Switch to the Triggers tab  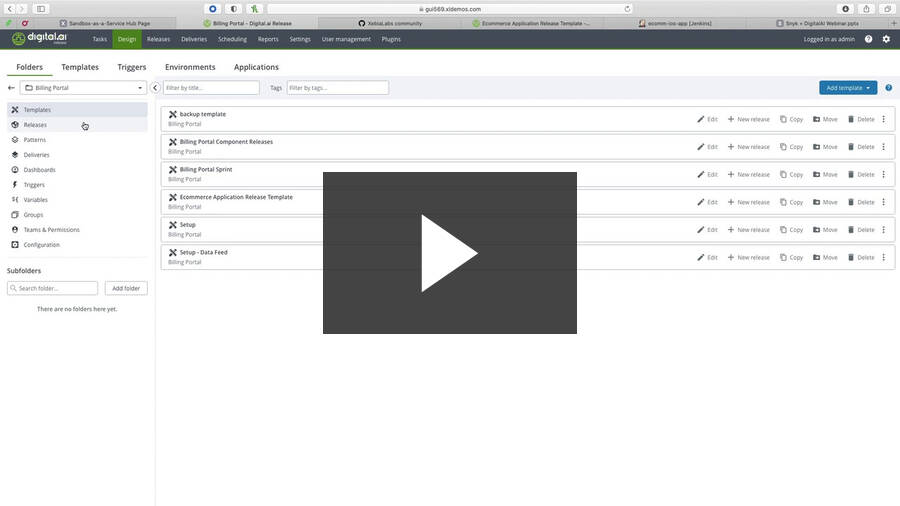pyautogui.click(x=131, y=67)
